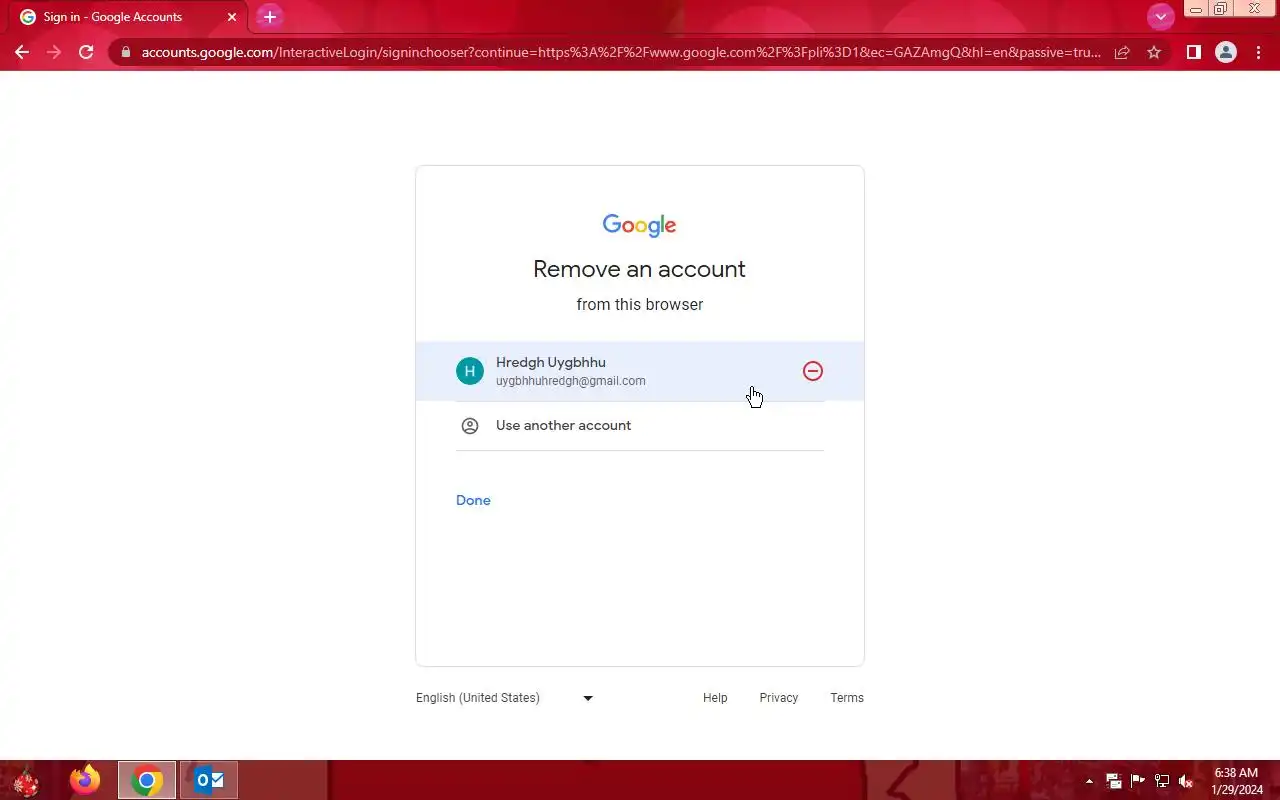The image size is (1280, 800).
Task: Click the Done link
Action: 473,500
